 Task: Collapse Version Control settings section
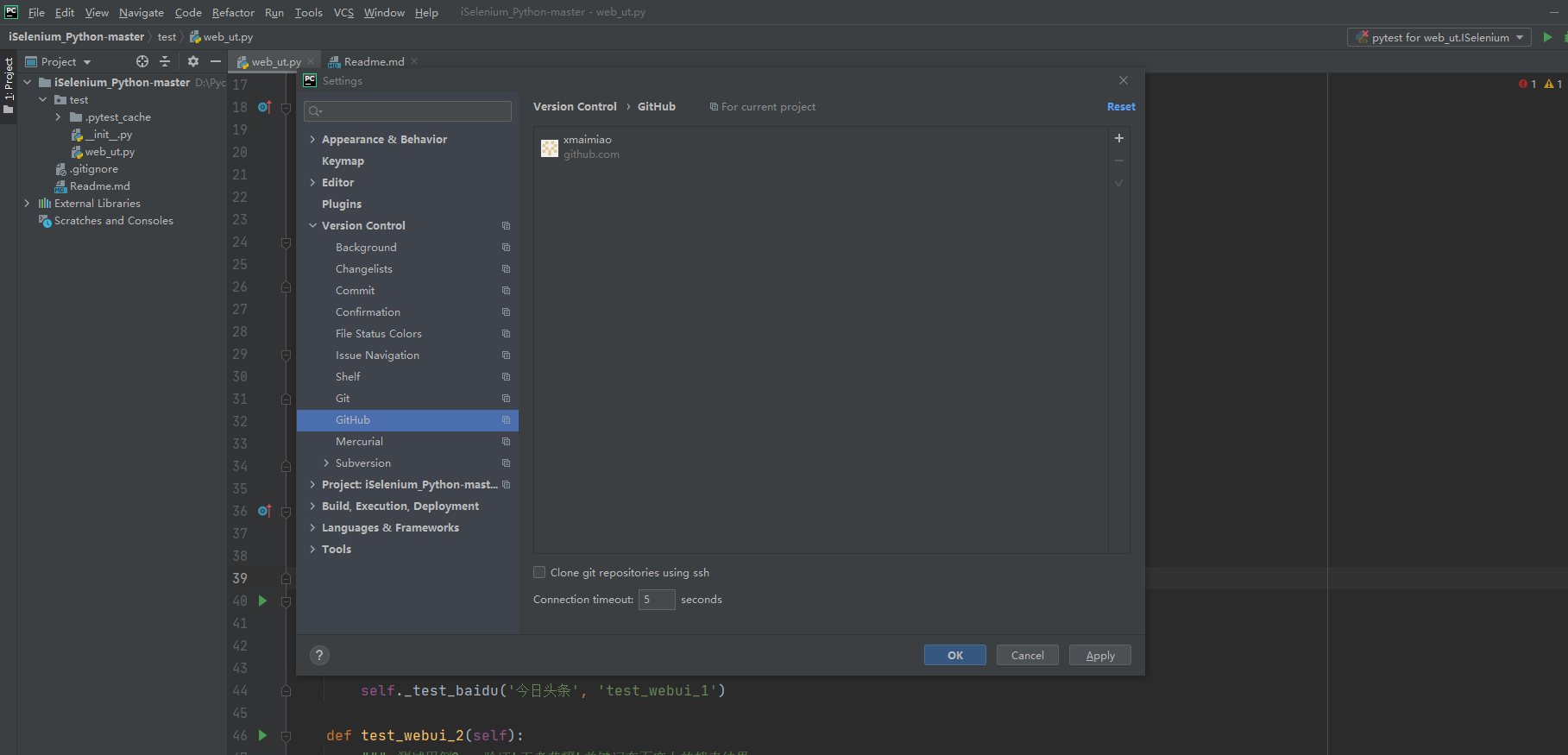click(312, 225)
